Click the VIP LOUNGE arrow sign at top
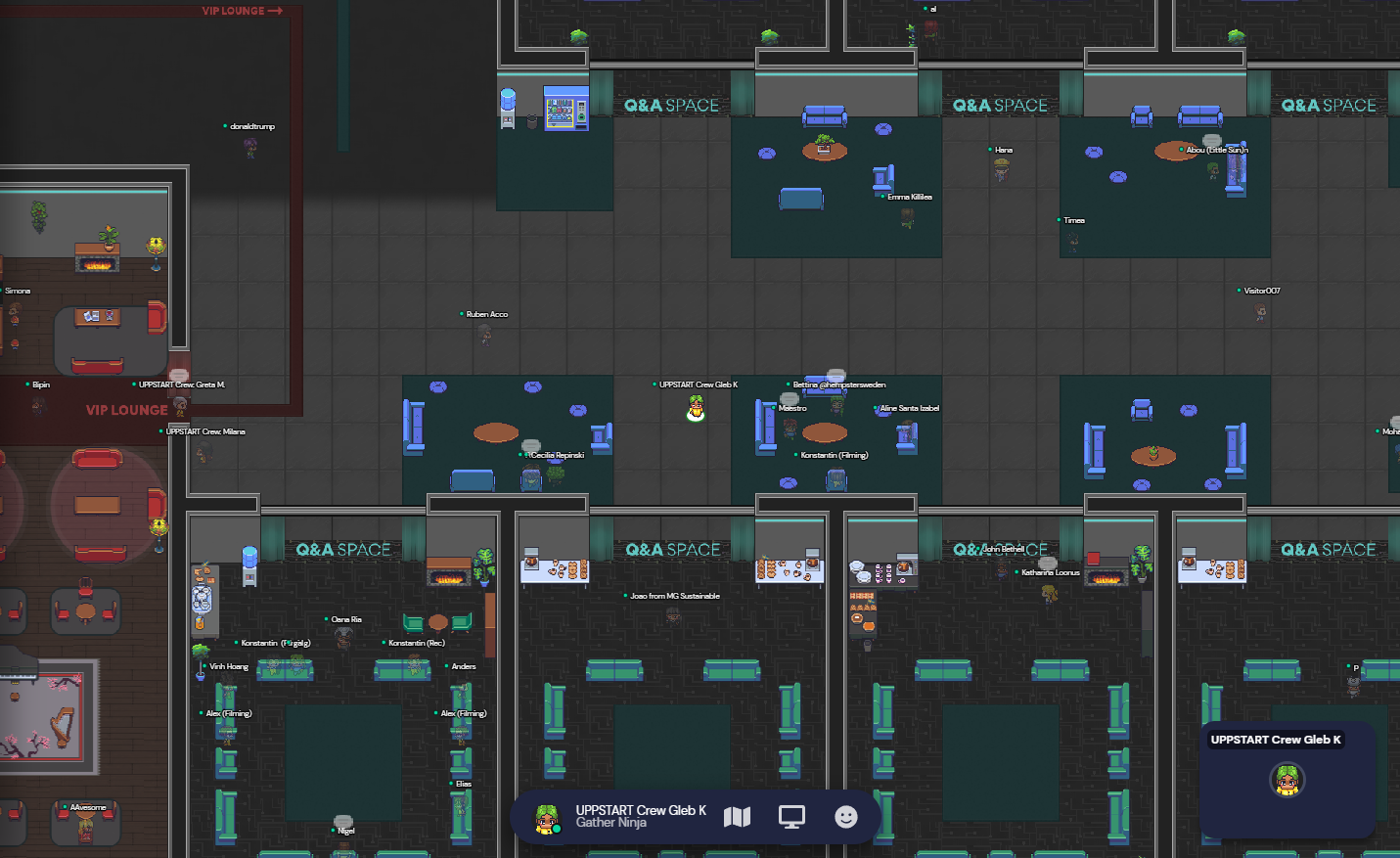This screenshot has height=858, width=1400. pos(242,11)
